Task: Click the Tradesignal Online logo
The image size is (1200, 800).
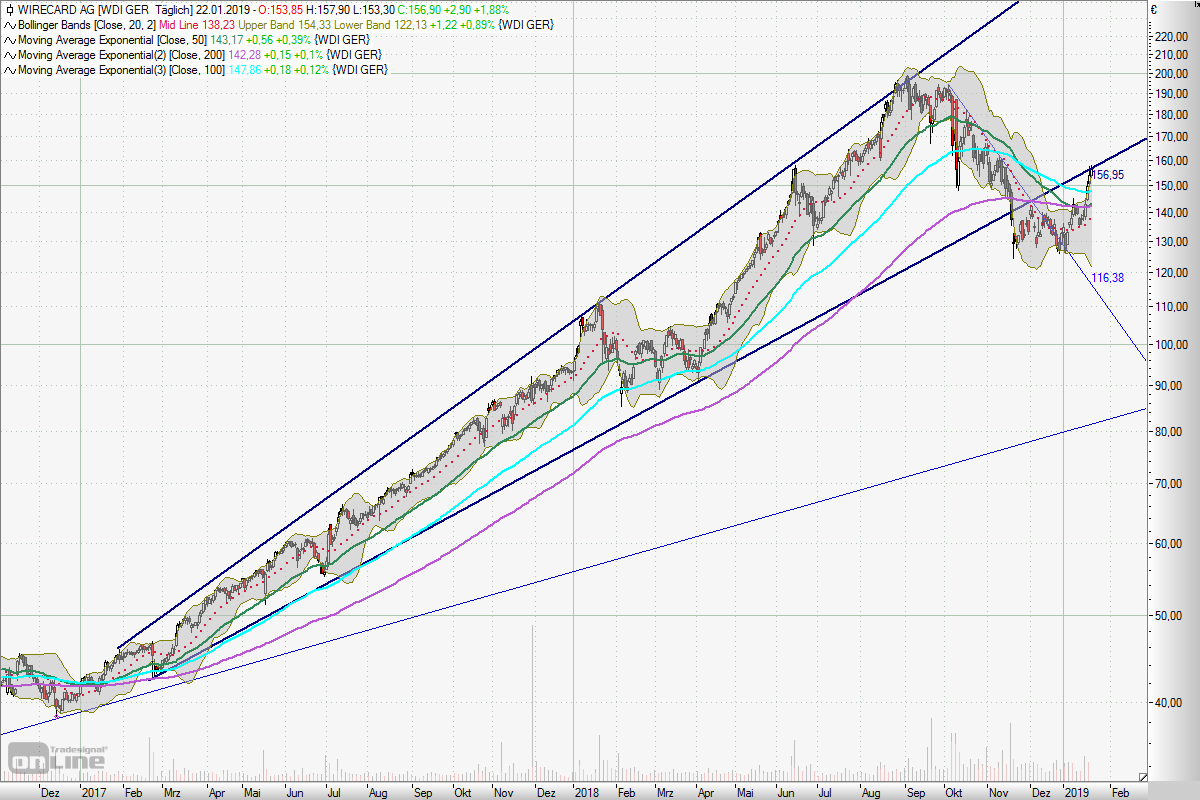Action: coord(57,757)
